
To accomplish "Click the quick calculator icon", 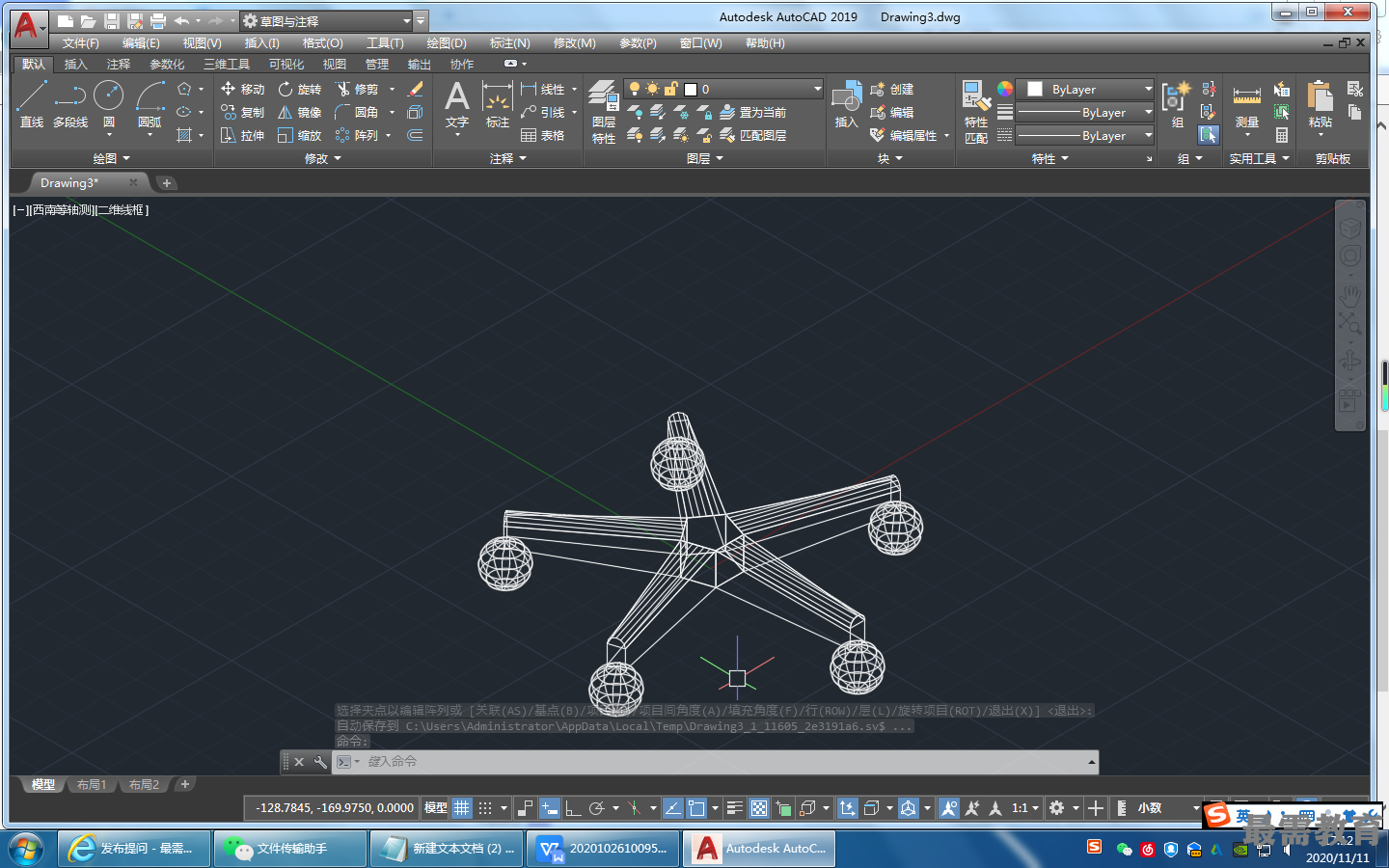I will tap(1282, 135).
